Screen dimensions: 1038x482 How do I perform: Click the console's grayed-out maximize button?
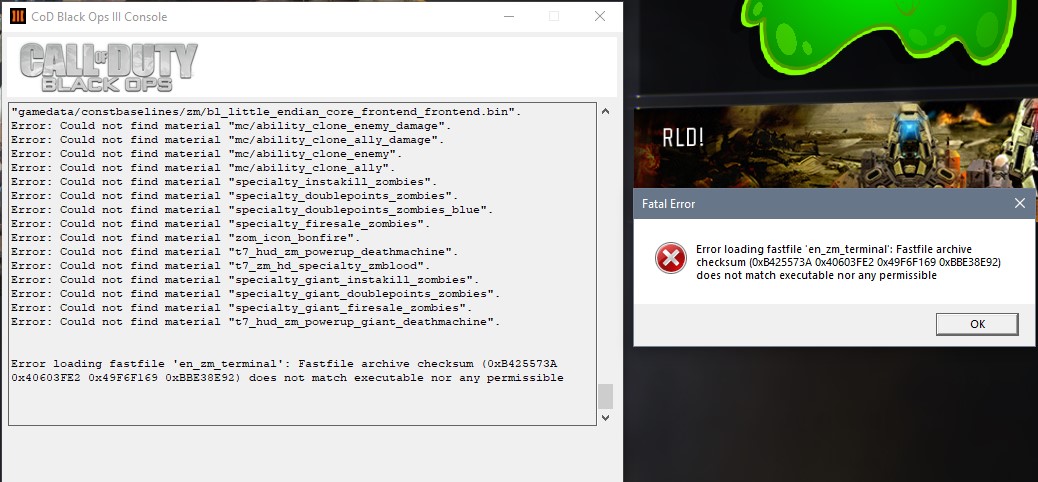click(x=554, y=16)
